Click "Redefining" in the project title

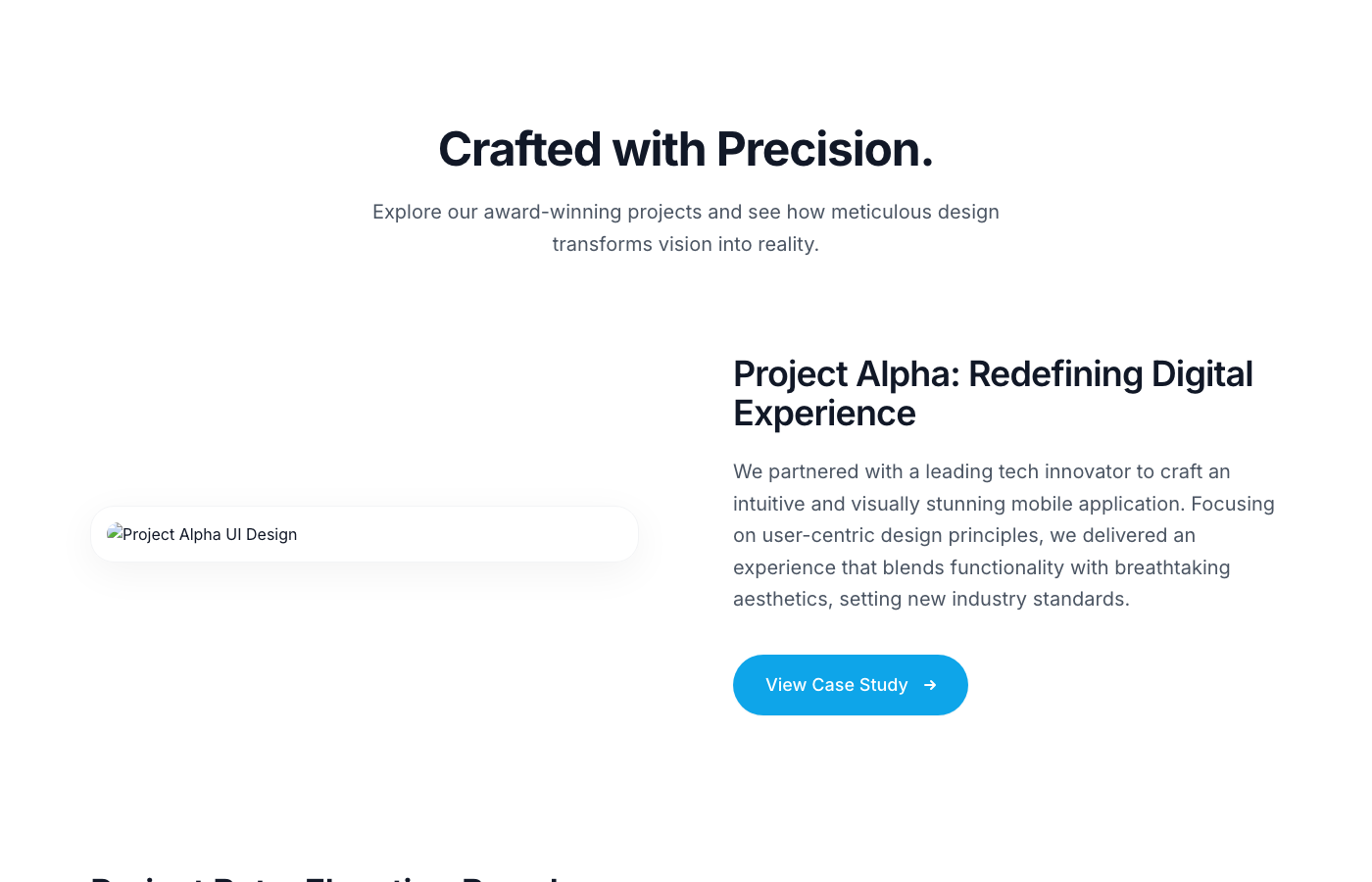(1055, 375)
